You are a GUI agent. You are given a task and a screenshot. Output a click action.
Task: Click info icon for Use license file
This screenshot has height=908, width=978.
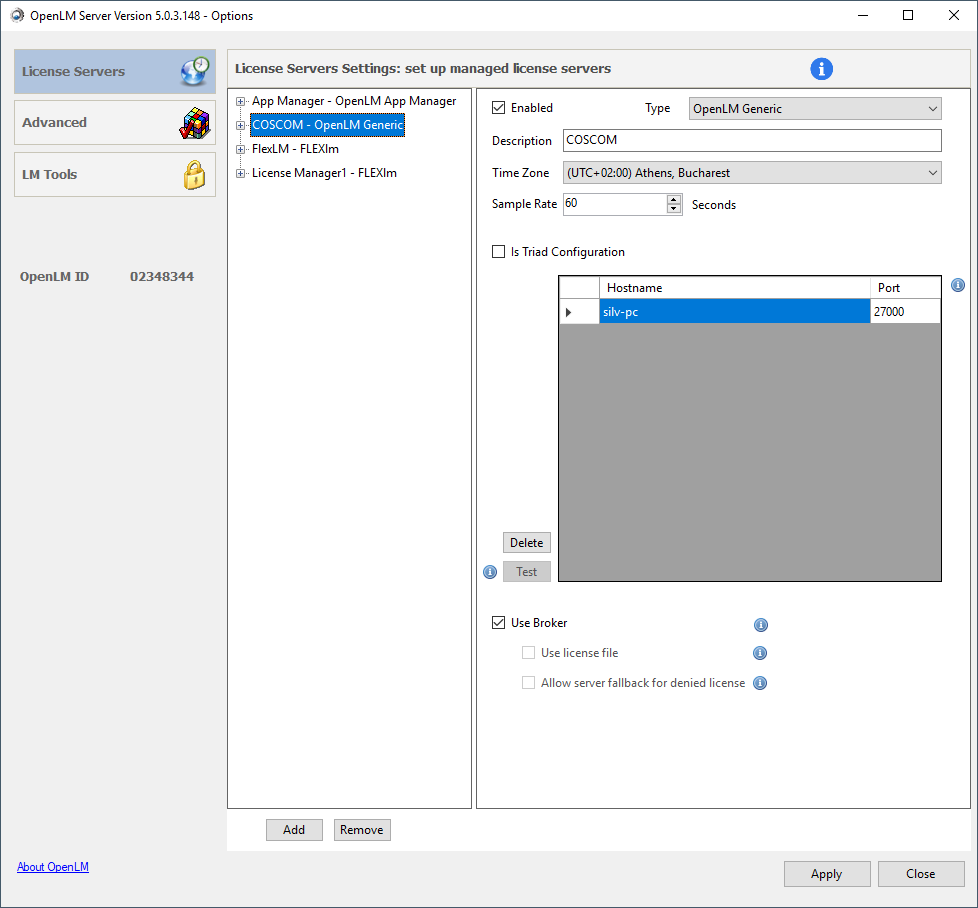760,654
